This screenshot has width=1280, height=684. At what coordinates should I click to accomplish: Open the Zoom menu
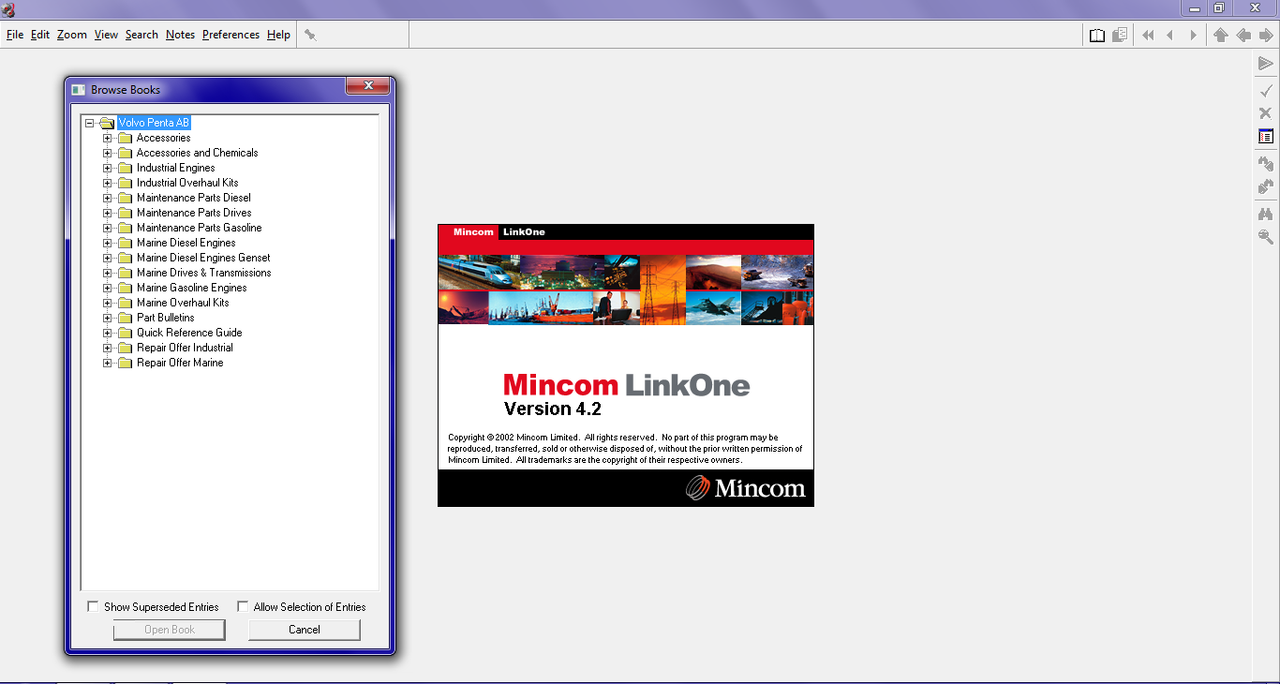click(x=72, y=35)
